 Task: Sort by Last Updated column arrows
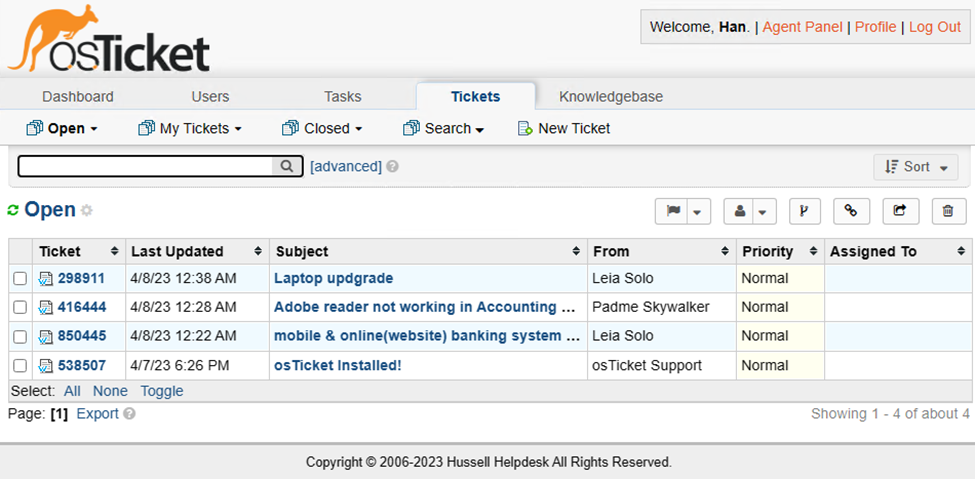258,251
